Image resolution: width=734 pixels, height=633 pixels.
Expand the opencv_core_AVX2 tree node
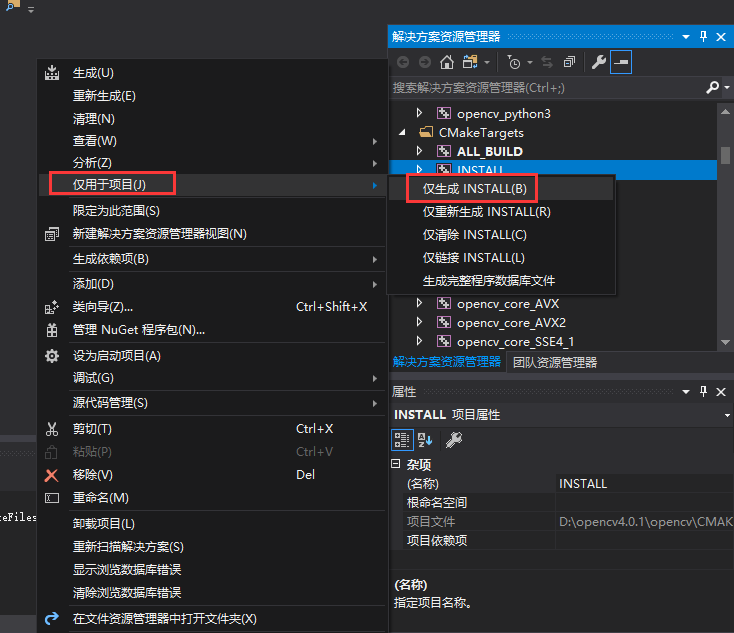click(x=419, y=322)
